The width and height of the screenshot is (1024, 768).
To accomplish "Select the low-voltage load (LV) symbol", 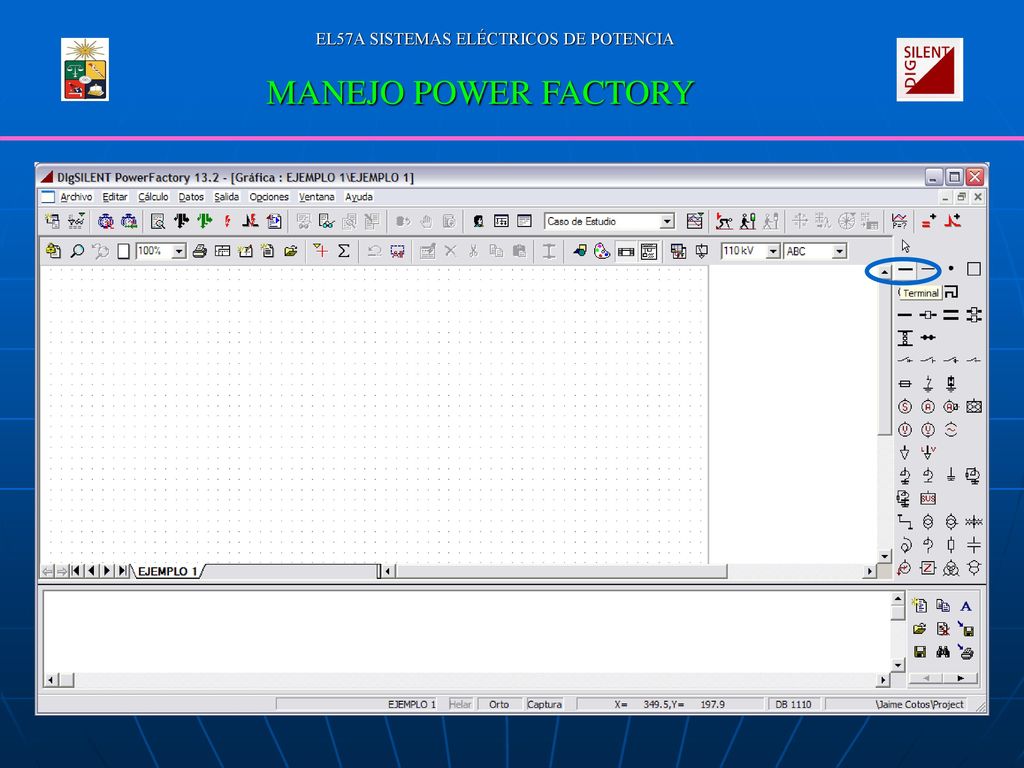I will (x=928, y=452).
